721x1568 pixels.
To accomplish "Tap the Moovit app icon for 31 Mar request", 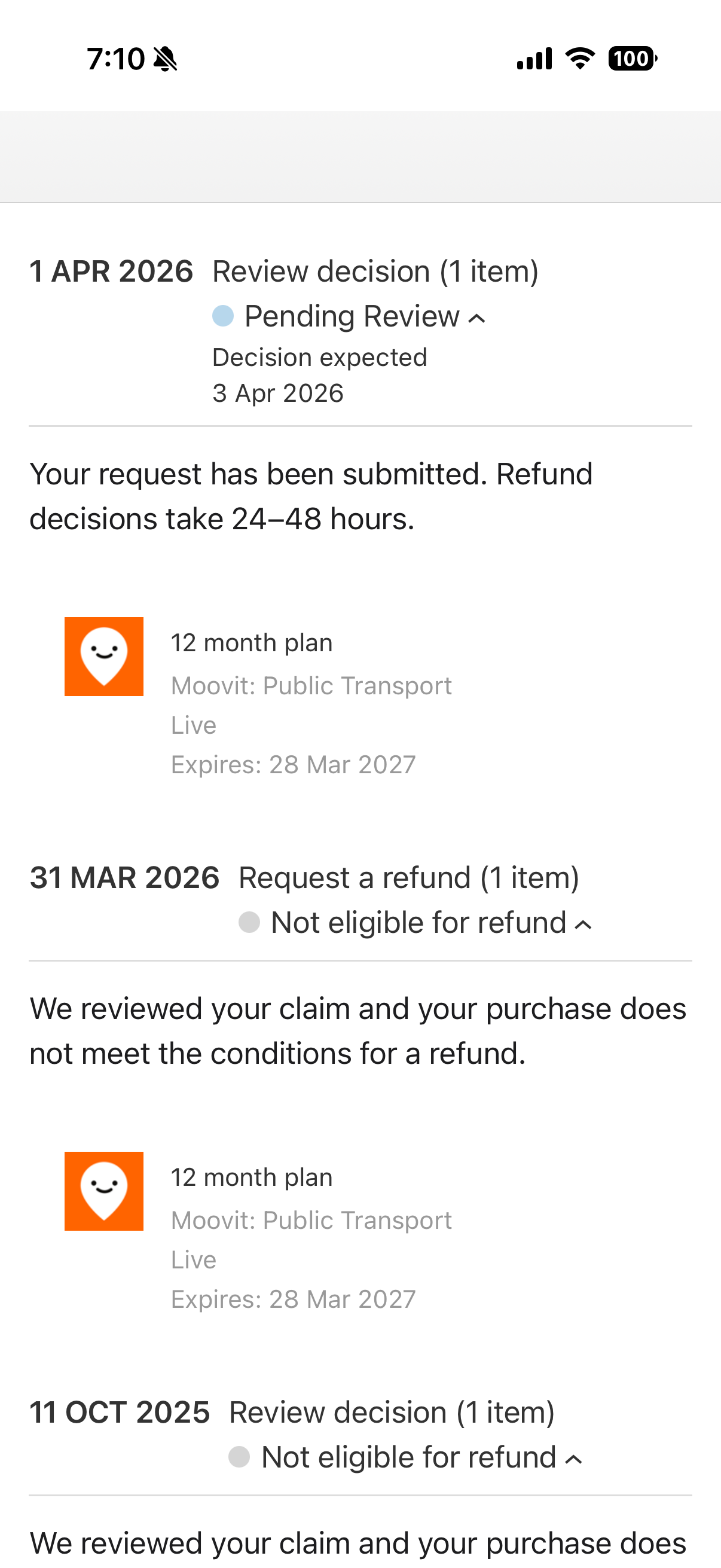I will pyautogui.click(x=104, y=1191).
